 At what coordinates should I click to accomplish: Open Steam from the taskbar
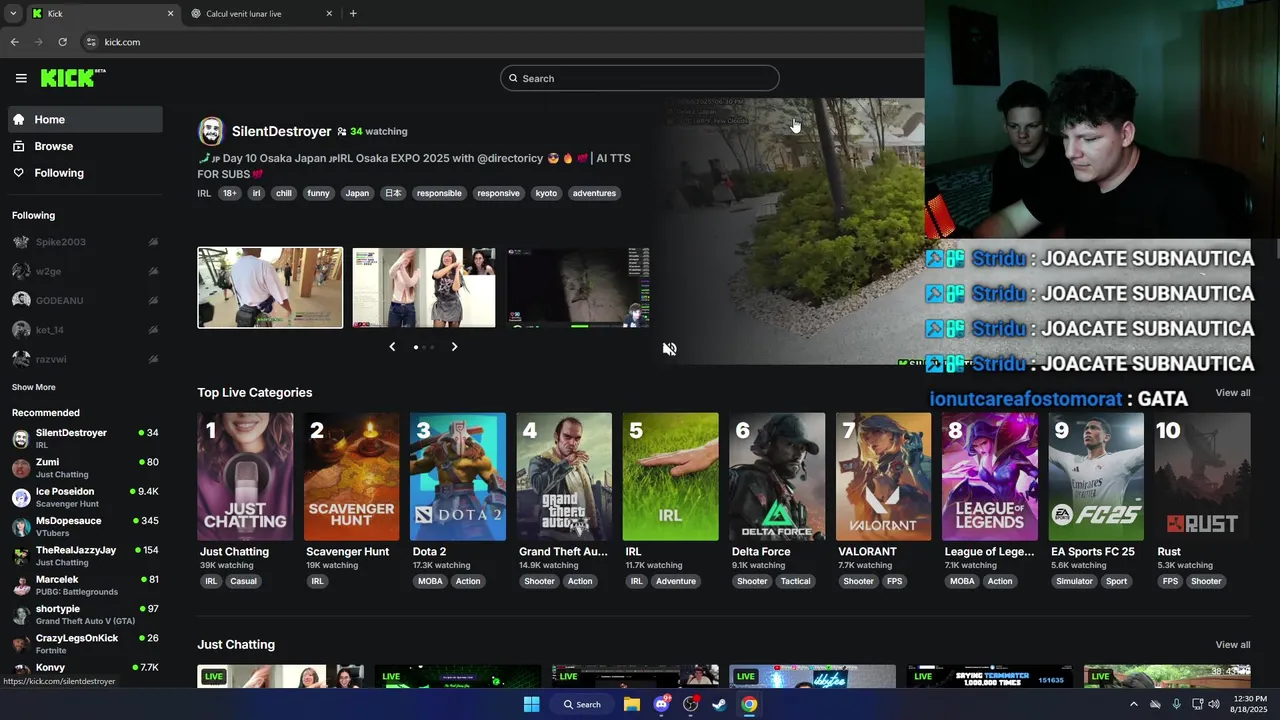tap(719, 704)
